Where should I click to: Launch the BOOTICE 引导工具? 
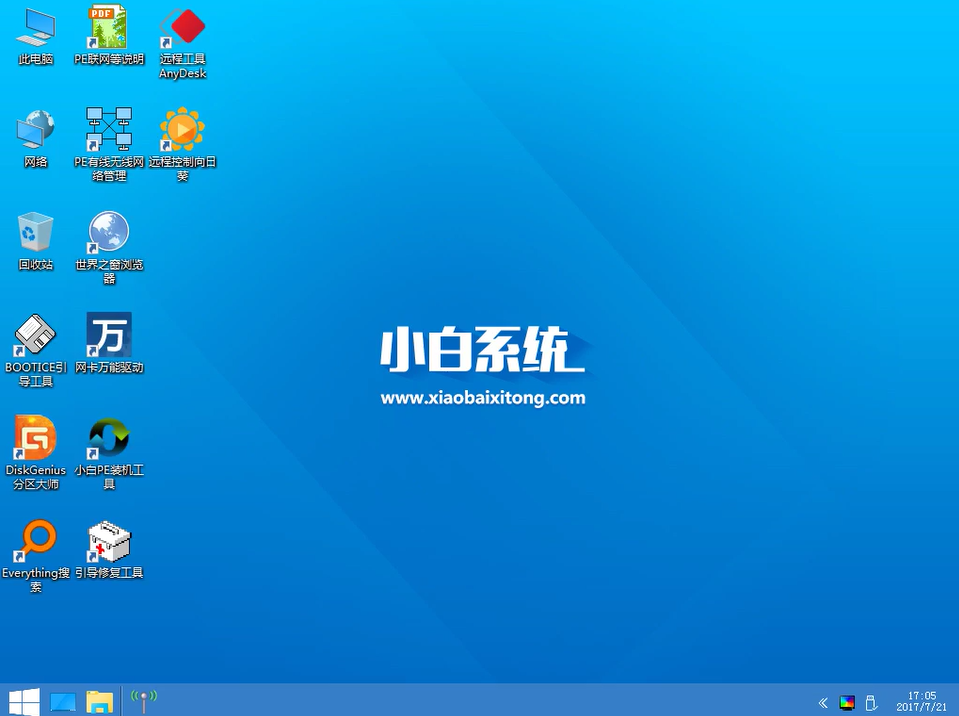pos(35,338)
